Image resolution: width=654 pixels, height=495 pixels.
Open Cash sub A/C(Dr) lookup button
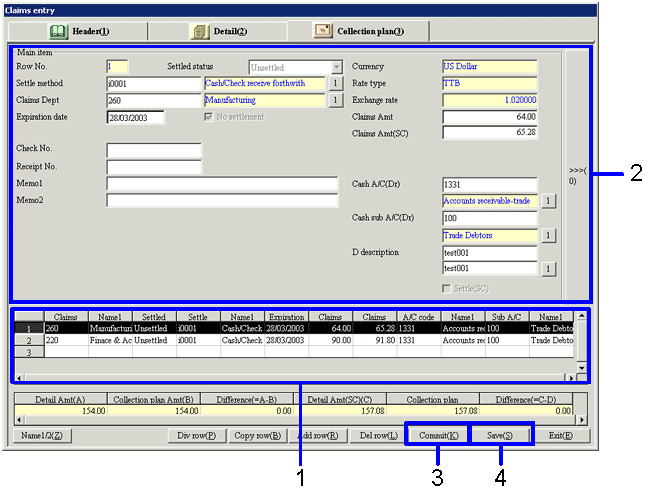(x=548, y=235)
